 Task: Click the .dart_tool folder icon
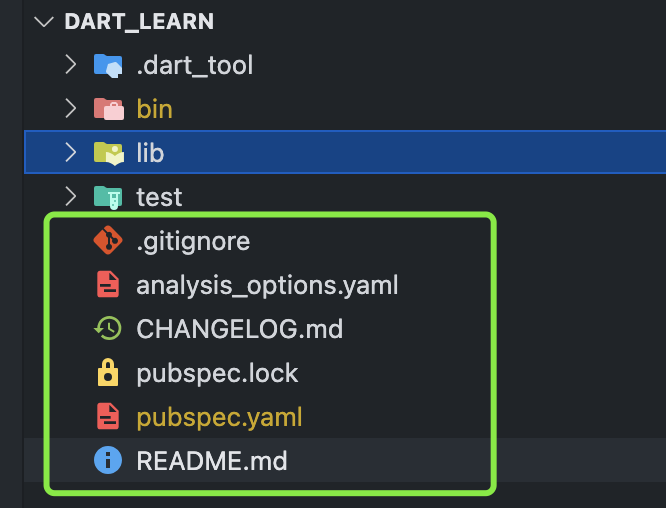point(108,65)
